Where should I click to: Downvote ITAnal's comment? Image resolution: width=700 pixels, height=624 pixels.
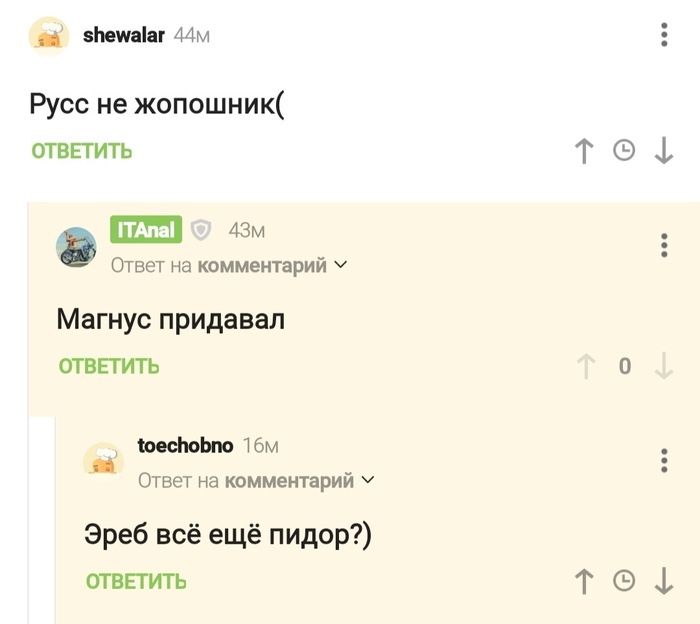tap(663, 366)
